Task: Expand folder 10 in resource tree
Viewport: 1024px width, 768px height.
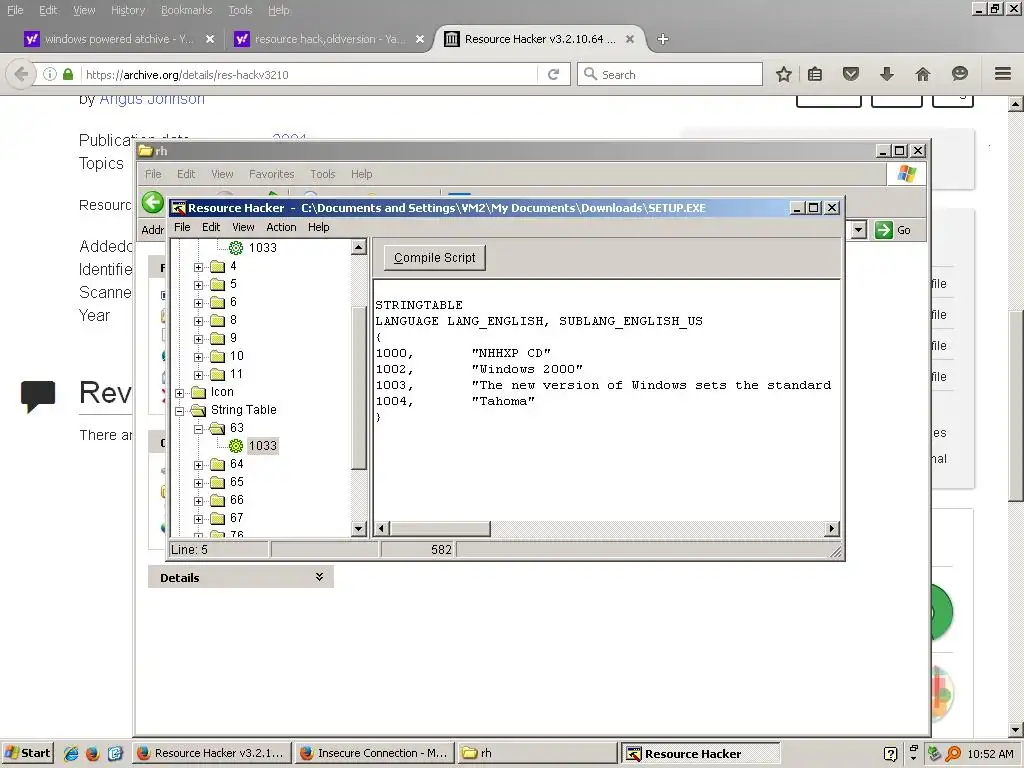Action: [x=199, y=357]
